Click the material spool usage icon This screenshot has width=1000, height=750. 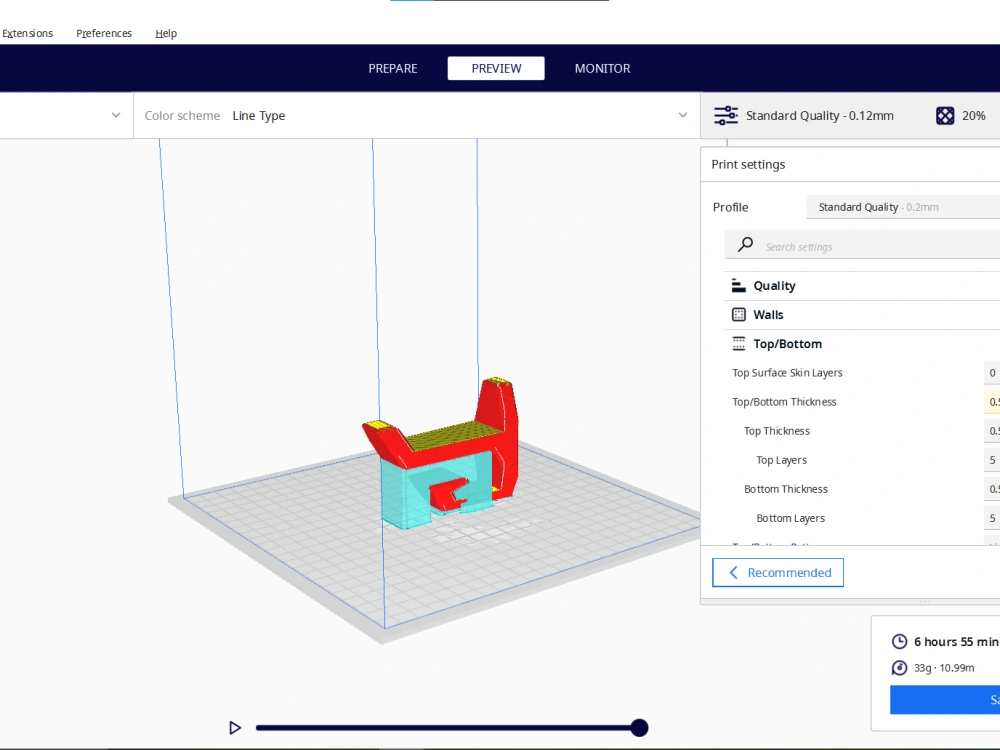click(899, 668)
